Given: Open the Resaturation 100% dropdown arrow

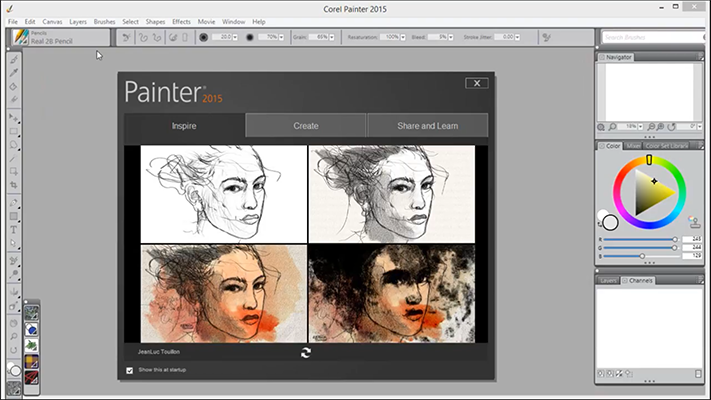Looking at the screenshot, I should point(403,38).
